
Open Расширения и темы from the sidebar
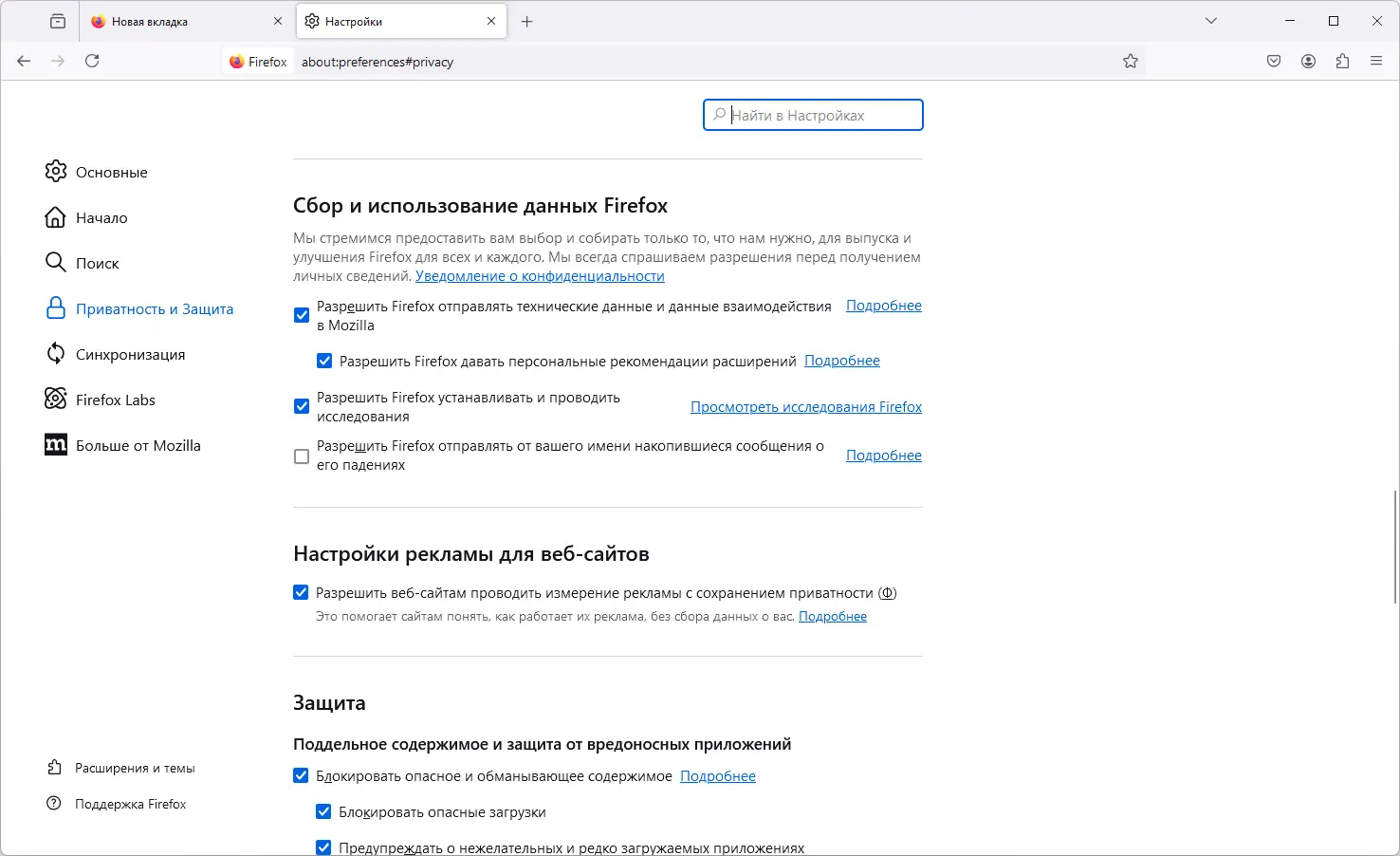click(135, 768)
